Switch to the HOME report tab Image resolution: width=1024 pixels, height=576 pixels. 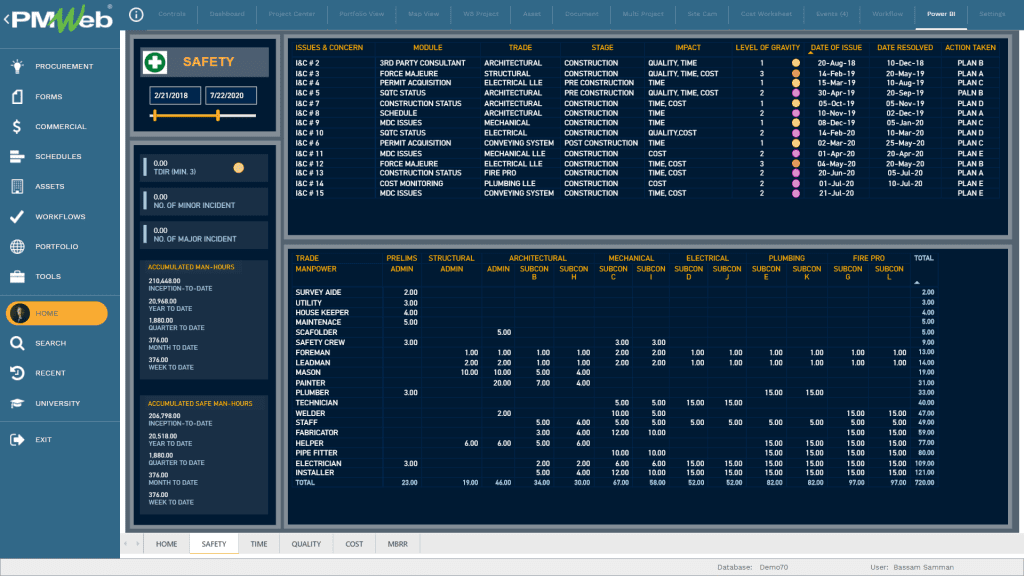point(167,544)
